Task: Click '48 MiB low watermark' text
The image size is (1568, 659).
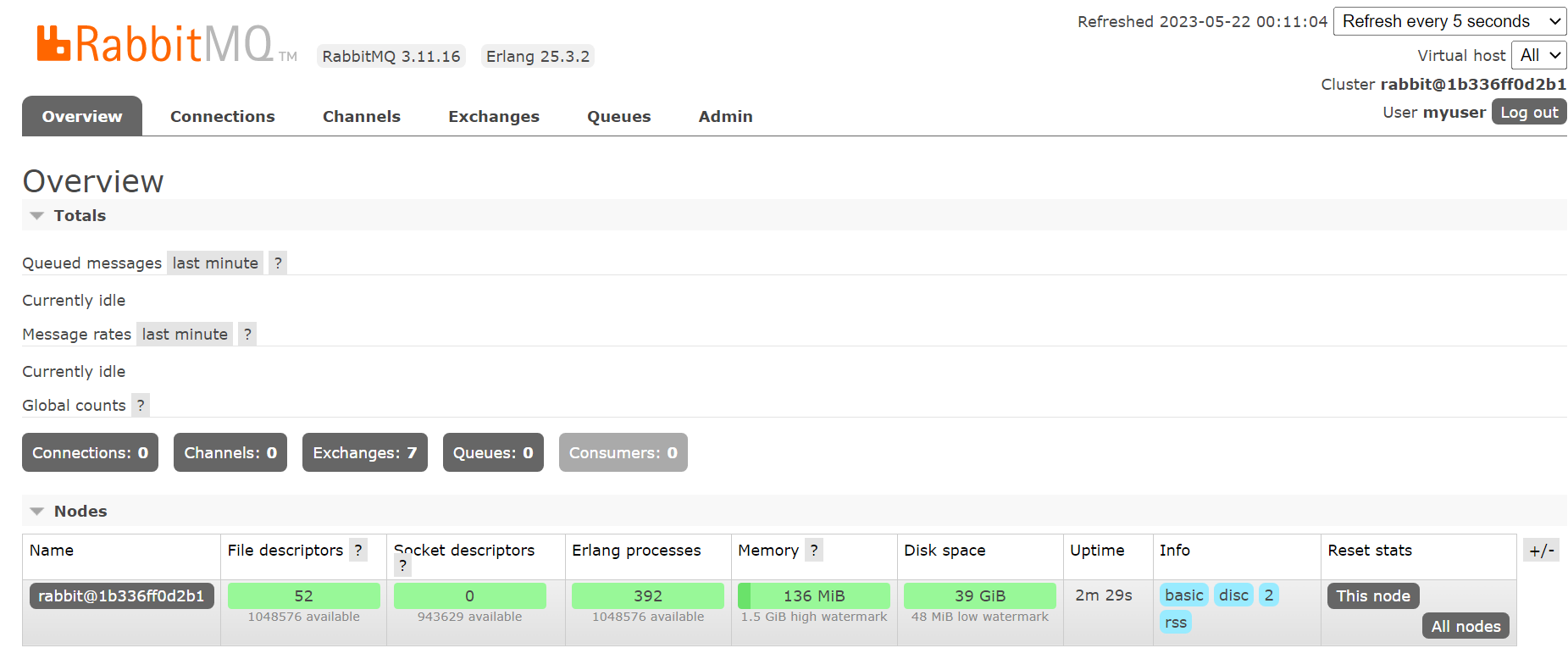Action: point(980,617)
